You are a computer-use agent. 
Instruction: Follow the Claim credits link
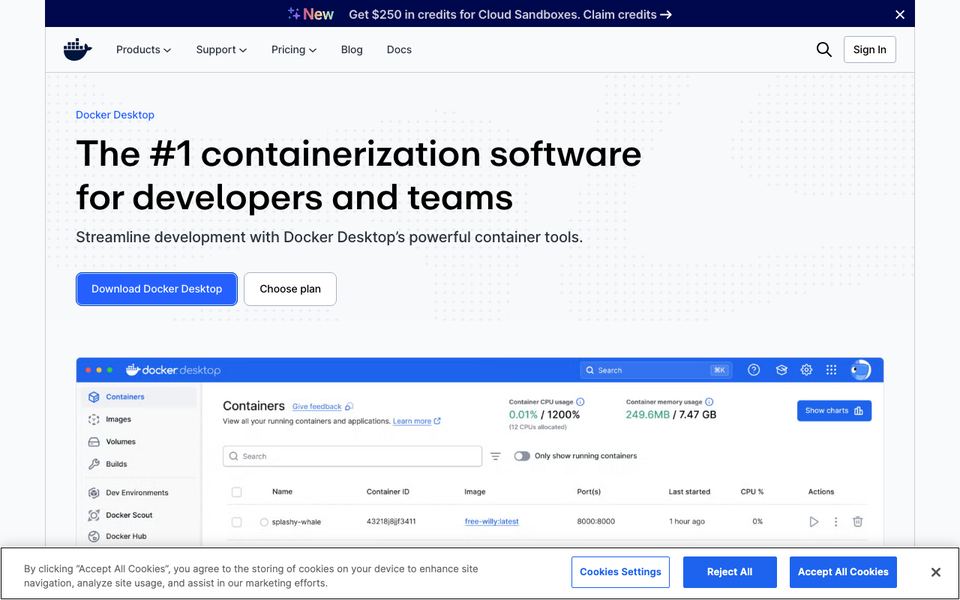628,15
